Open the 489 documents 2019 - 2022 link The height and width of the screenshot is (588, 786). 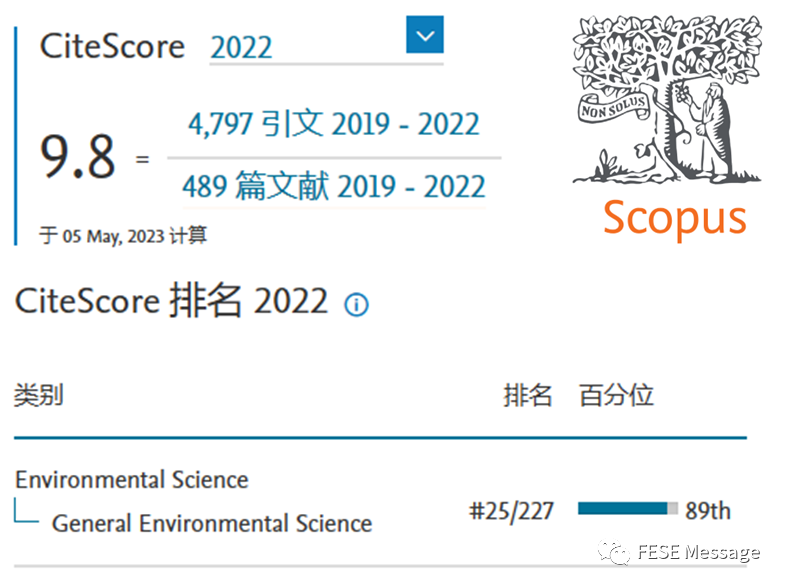(x=333, y=186)
